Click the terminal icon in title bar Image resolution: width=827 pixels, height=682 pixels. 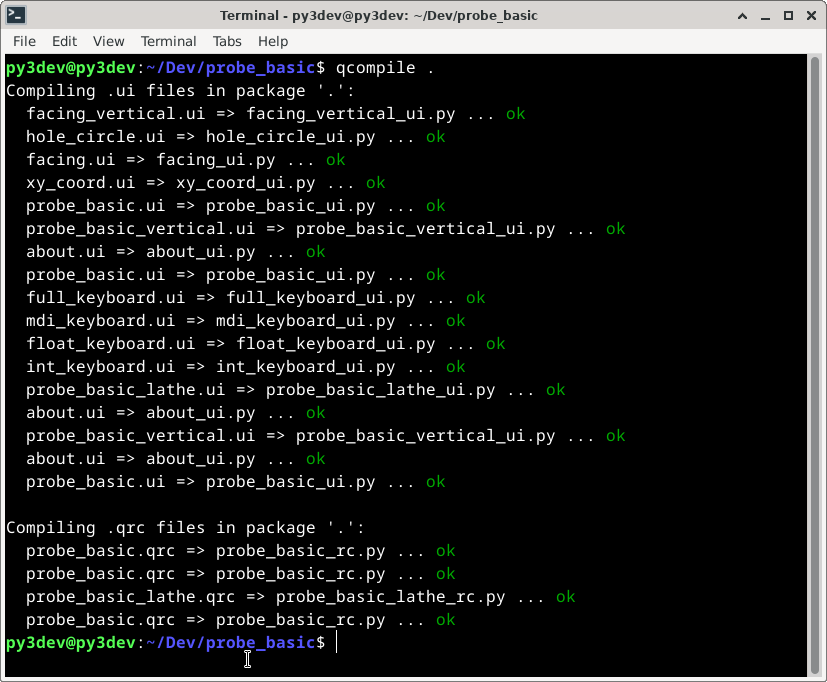(x=16, y=15)
